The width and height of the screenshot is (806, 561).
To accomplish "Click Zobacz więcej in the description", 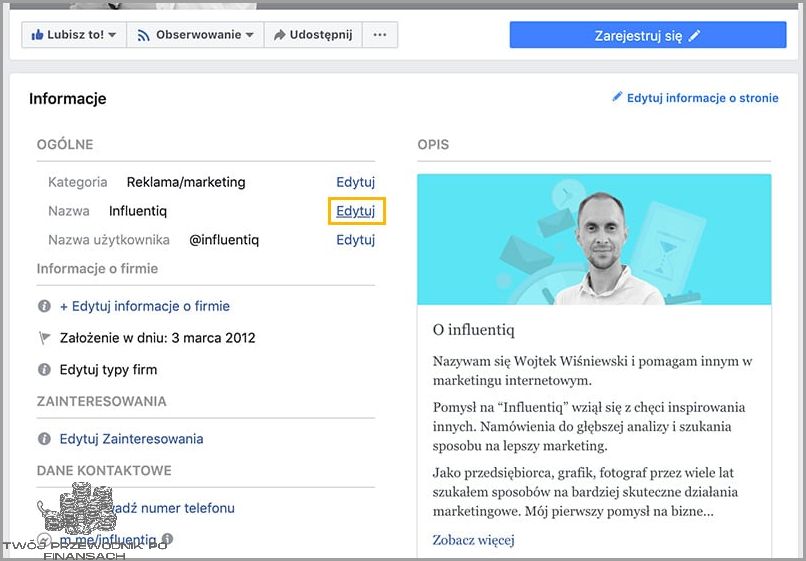I will [473, 539].
